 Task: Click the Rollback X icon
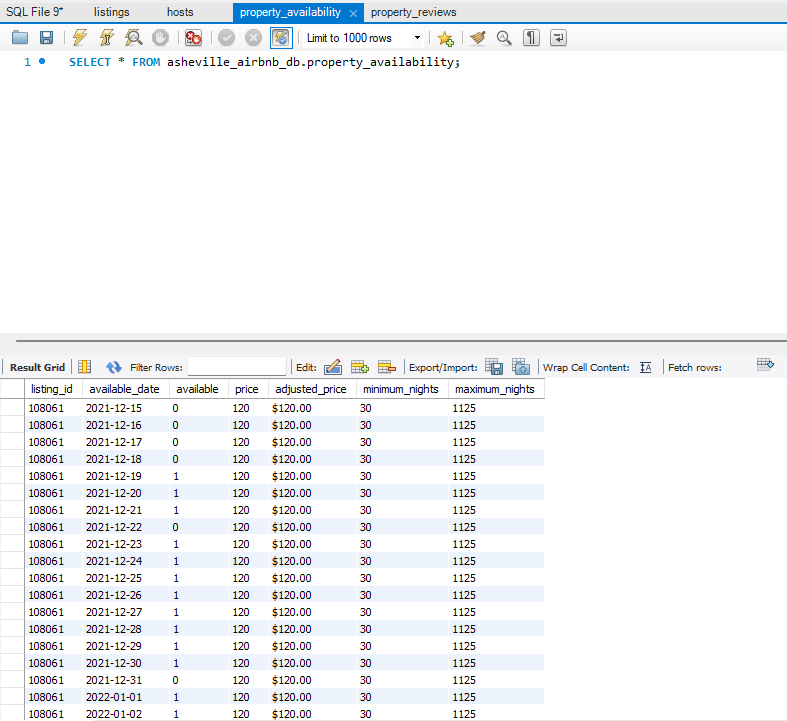point(253,38)
